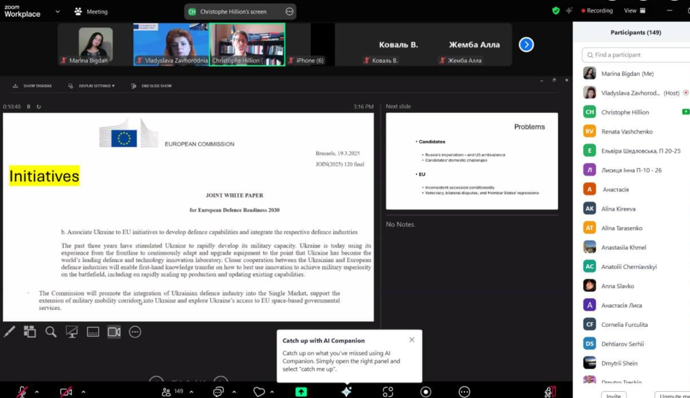Viewport: 690px width, 398px height.
Task: Open Christophe Hillion's screen options ellipsis
Action: point(289,11)
